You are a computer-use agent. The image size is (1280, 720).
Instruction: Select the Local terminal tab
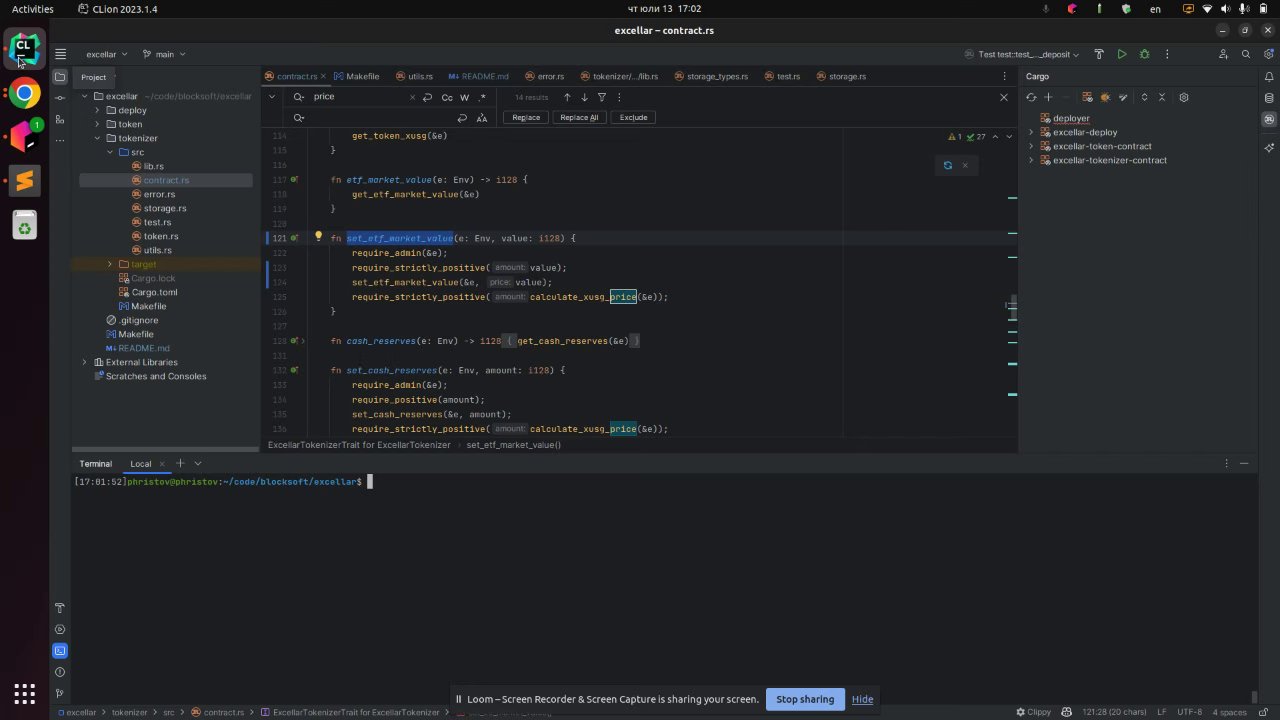tap(141, 463)
